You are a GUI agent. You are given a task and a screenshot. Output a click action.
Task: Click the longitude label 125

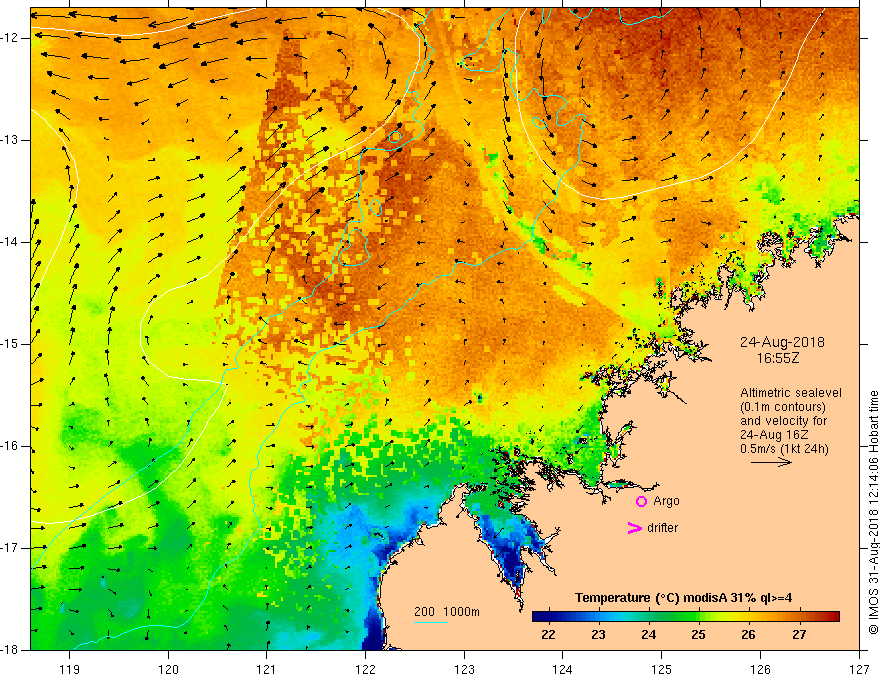coord(662,669)
